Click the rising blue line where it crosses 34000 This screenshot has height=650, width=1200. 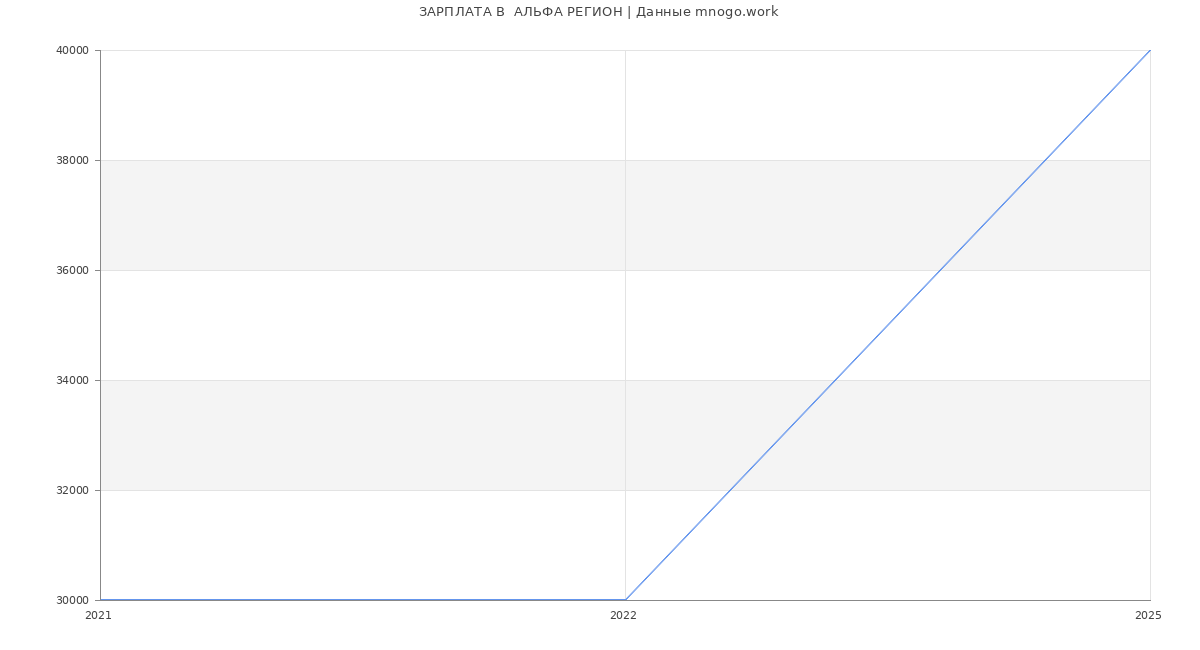click(x=835, y=380)
